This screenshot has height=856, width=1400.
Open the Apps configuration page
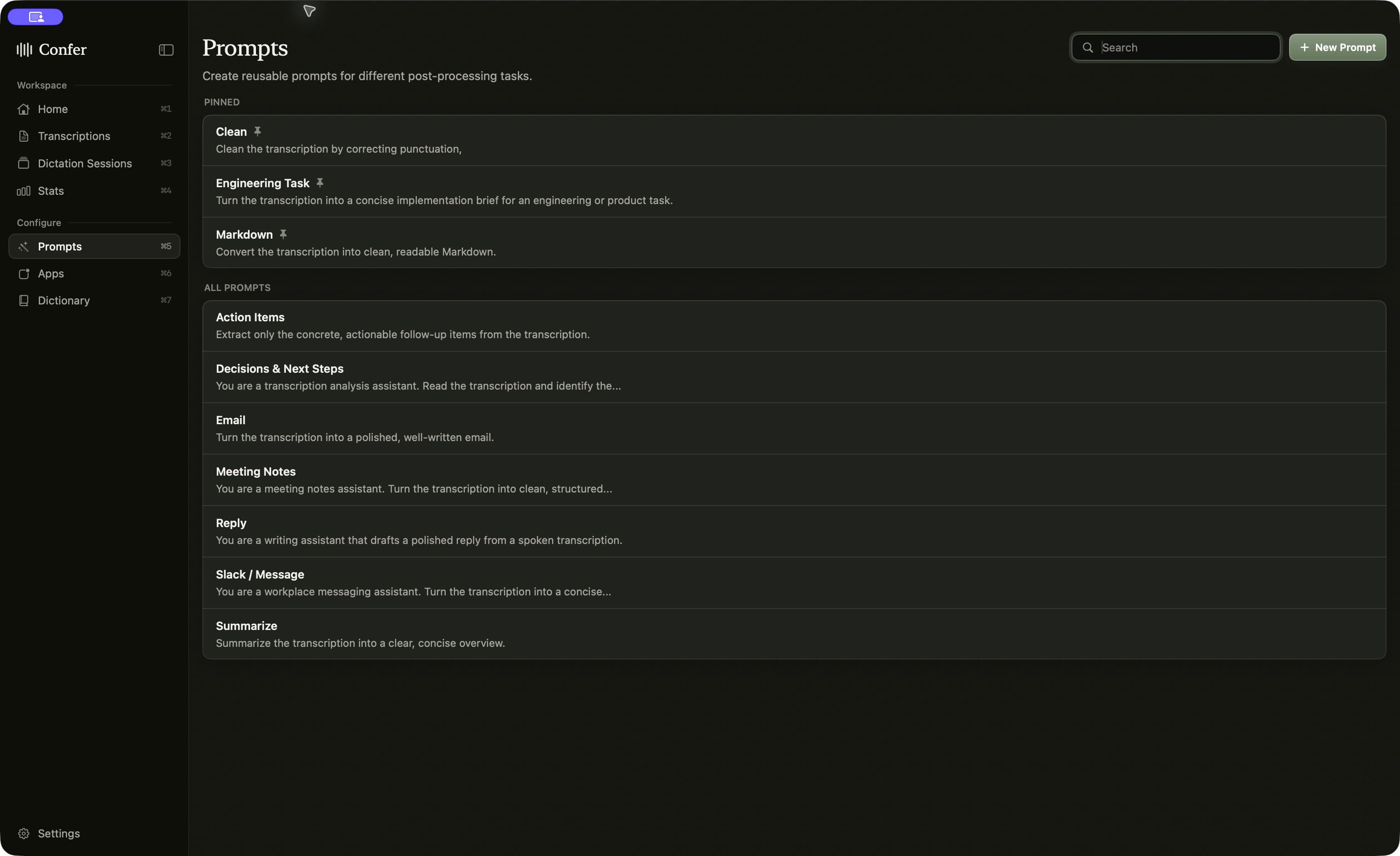[x=94, y=274]
